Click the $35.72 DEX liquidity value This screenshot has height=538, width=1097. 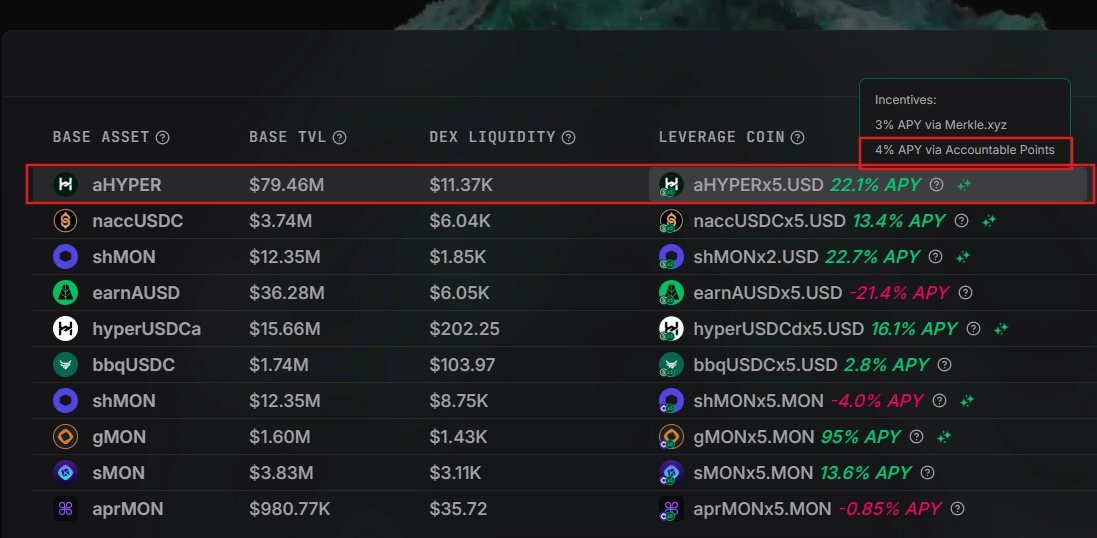pyautogui.click(x=458, y=509)
